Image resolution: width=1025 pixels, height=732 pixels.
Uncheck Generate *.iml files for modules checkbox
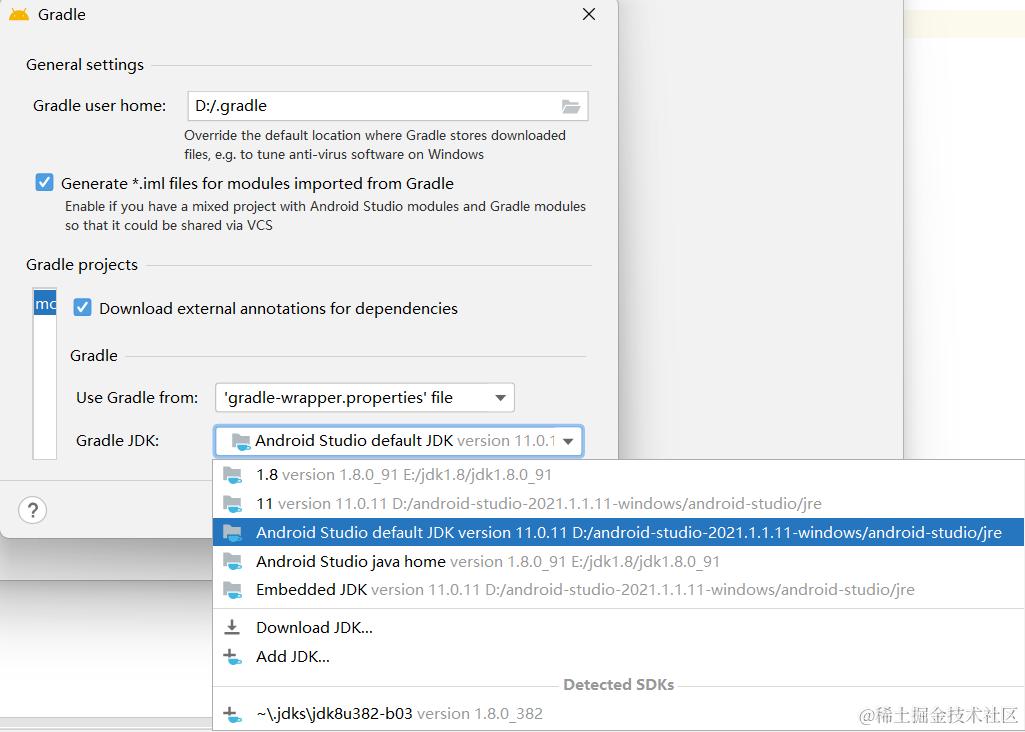(44, 182)
